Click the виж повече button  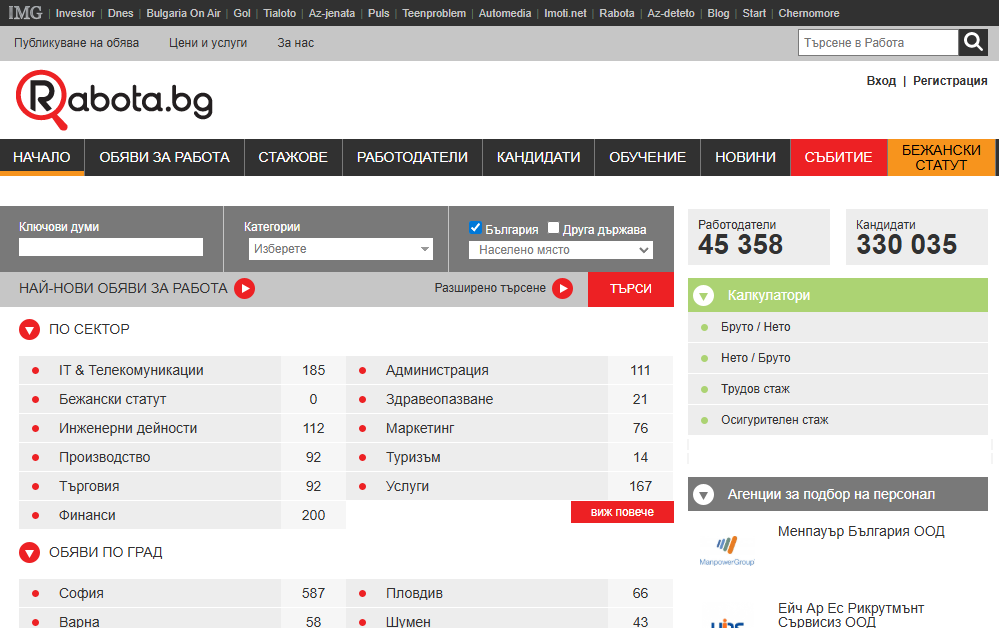pos(622,512)
